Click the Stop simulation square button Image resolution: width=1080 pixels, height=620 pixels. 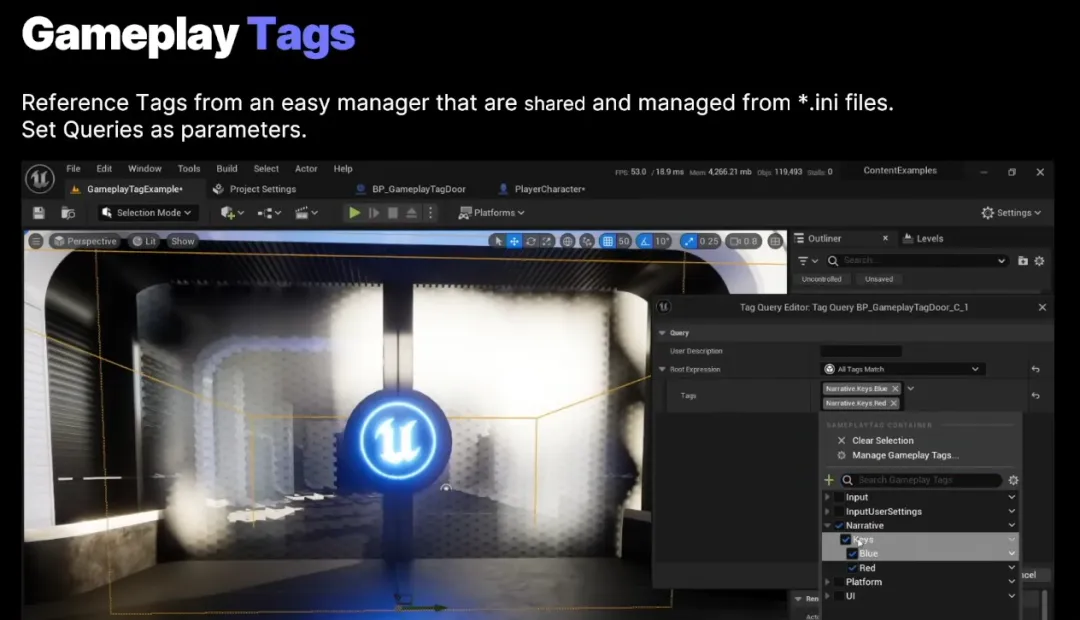point(393,213)
